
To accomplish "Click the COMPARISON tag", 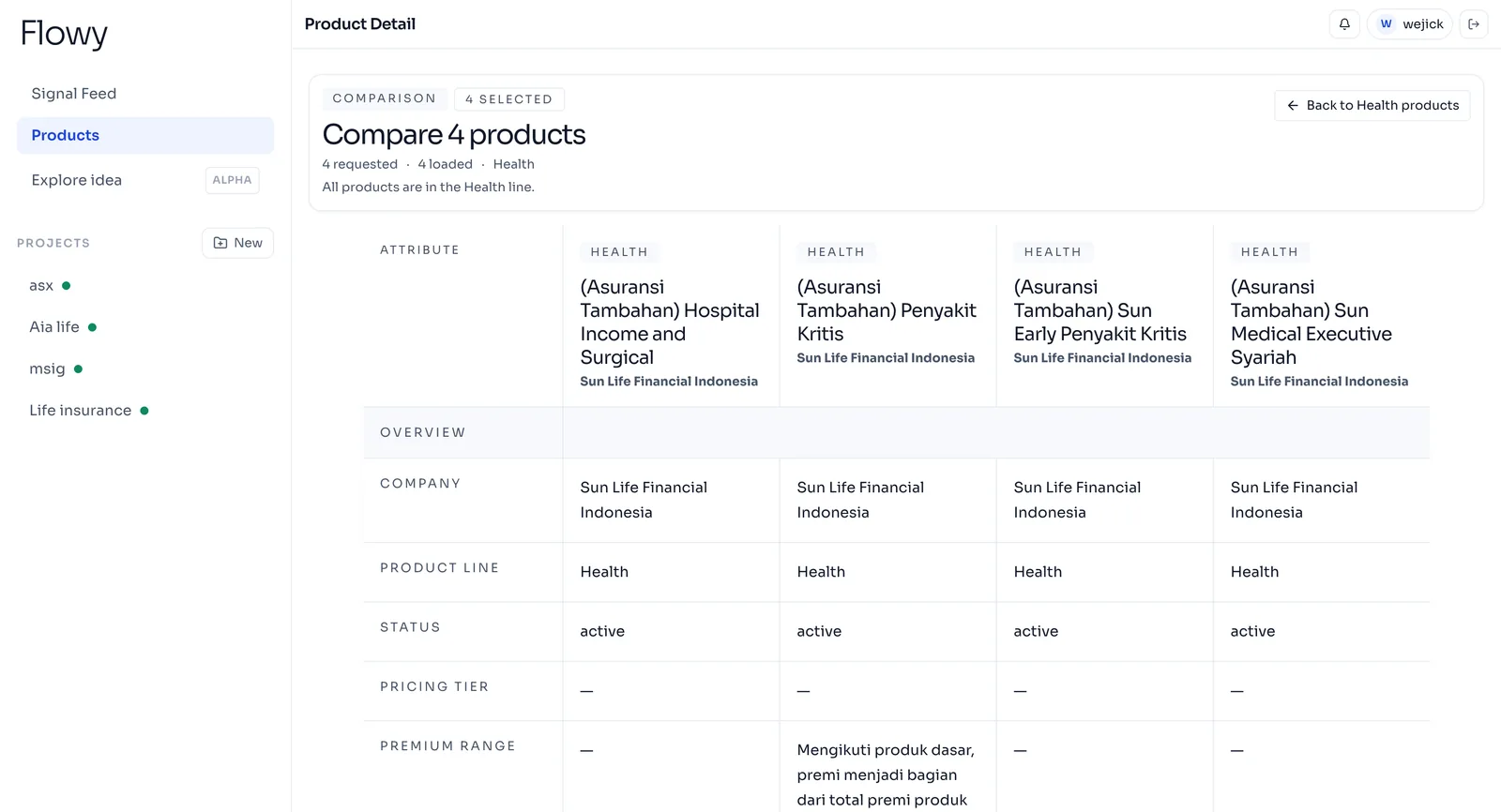I will (385, 98).
